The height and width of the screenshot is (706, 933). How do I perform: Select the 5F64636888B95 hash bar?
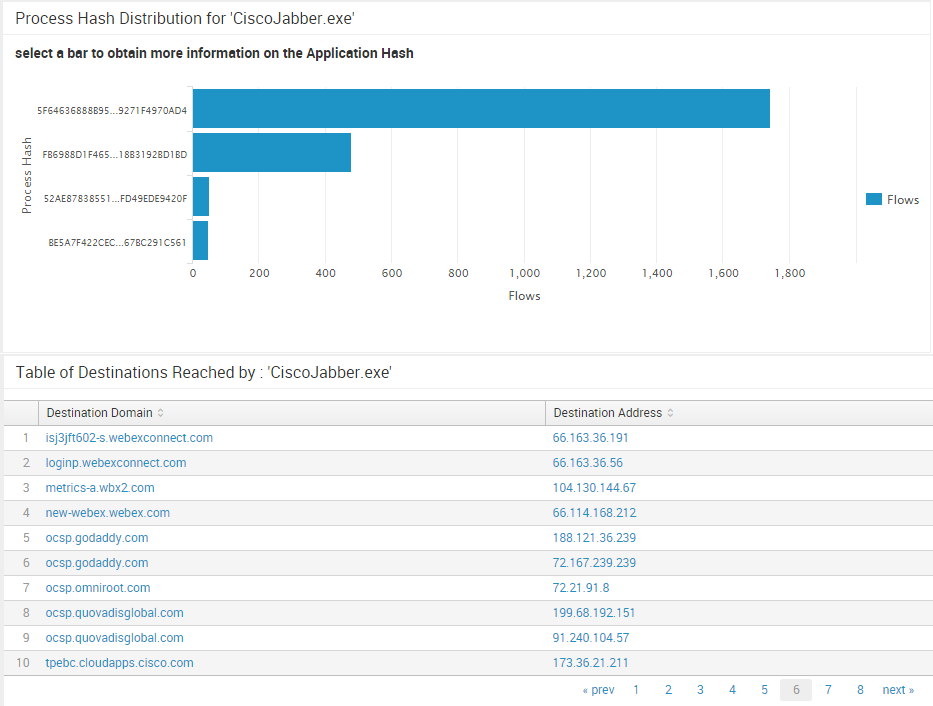480,108
